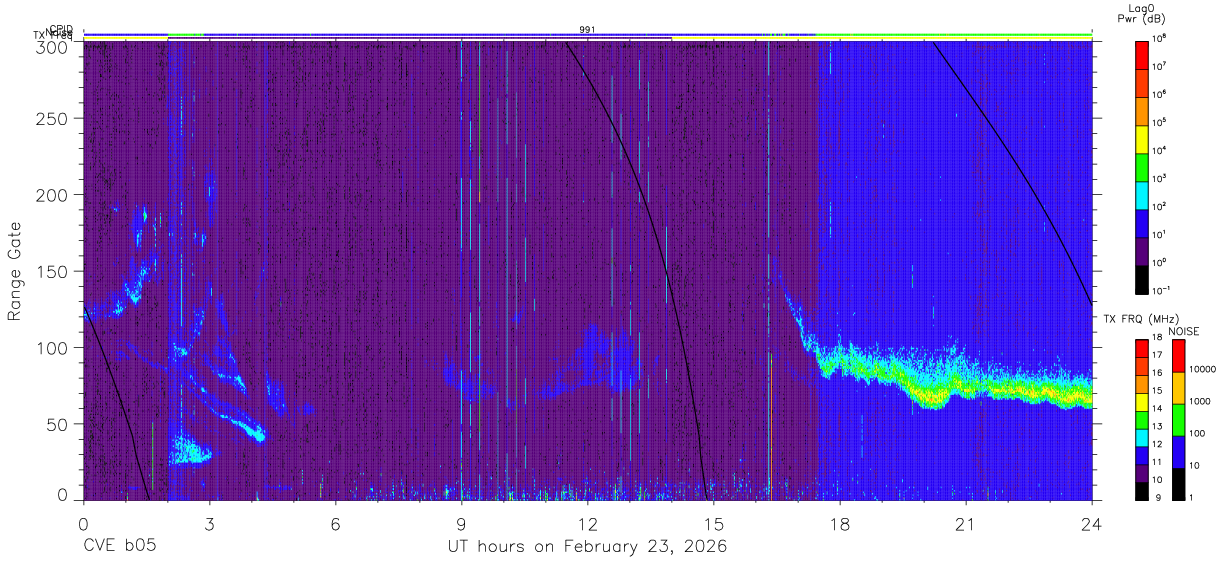Click the x-axis tick label '9'

tap(461, 523)
